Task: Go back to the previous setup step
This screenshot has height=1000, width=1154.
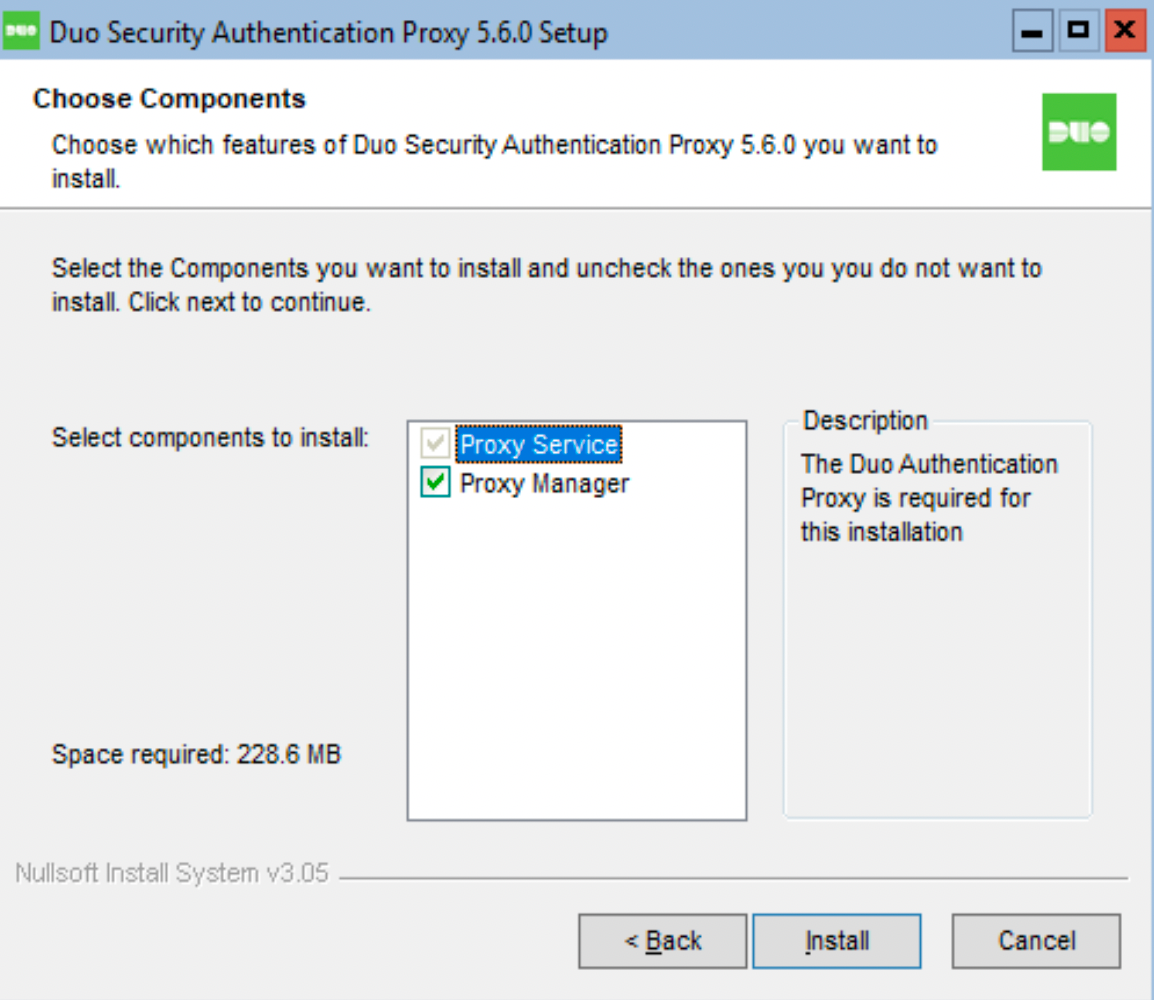Action: coord(664,940)
